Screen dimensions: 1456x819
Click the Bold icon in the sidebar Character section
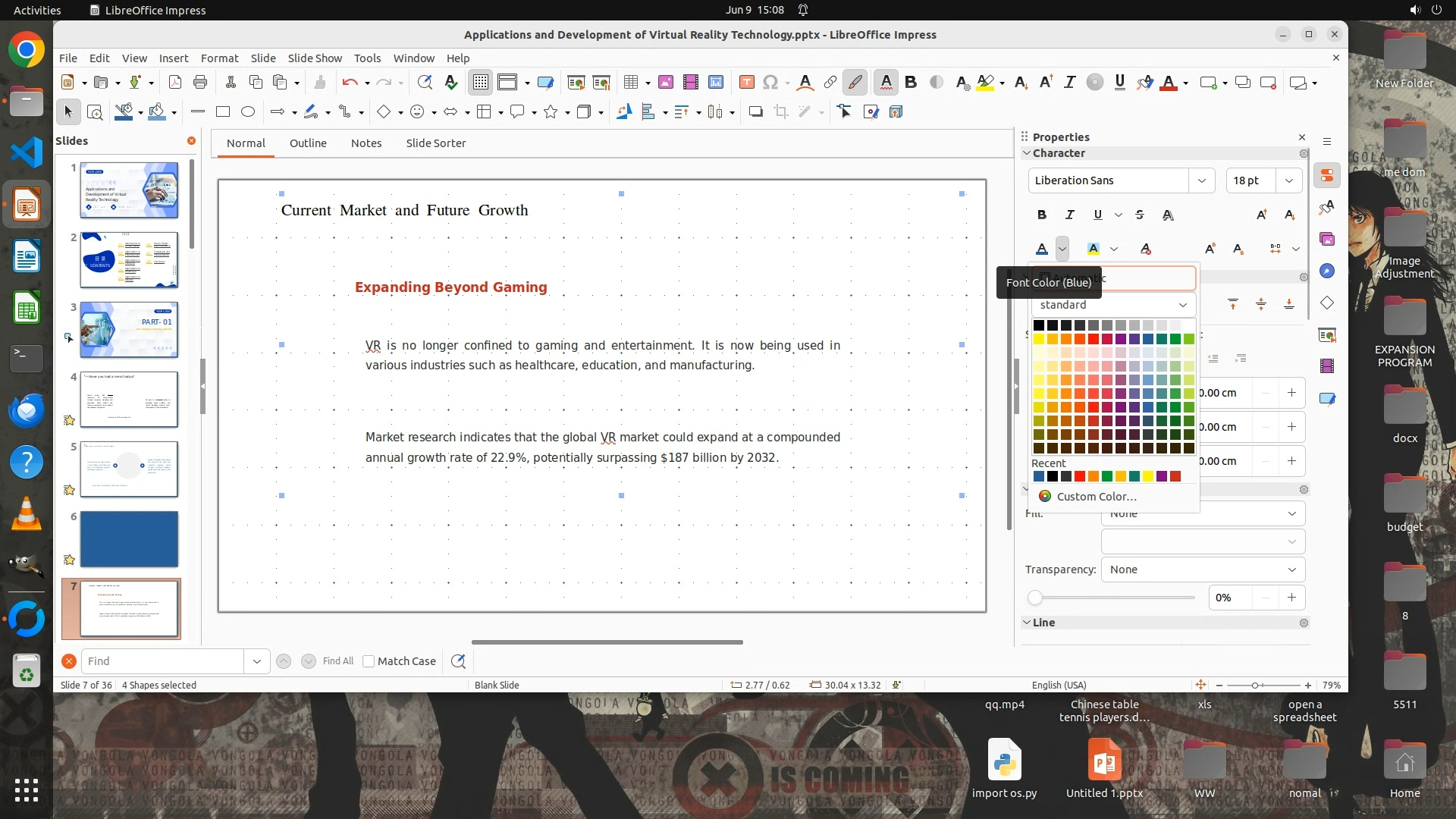click(x=1042, y=215)
